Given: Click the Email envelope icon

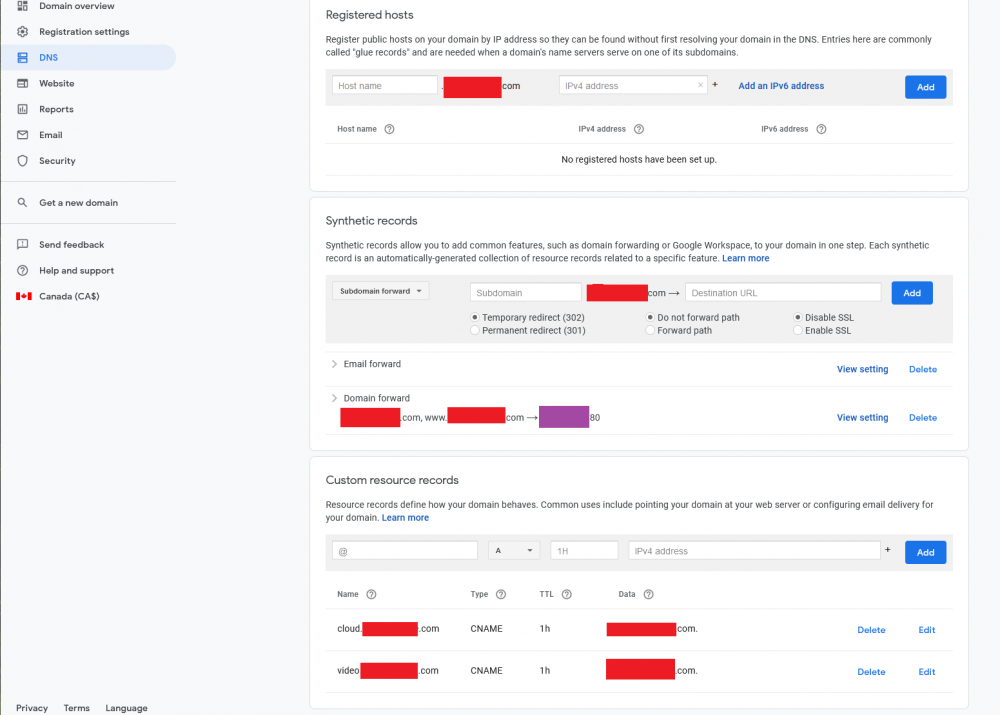Looking at the screenshot, I should pyautogui.click(x=22, y=135).
